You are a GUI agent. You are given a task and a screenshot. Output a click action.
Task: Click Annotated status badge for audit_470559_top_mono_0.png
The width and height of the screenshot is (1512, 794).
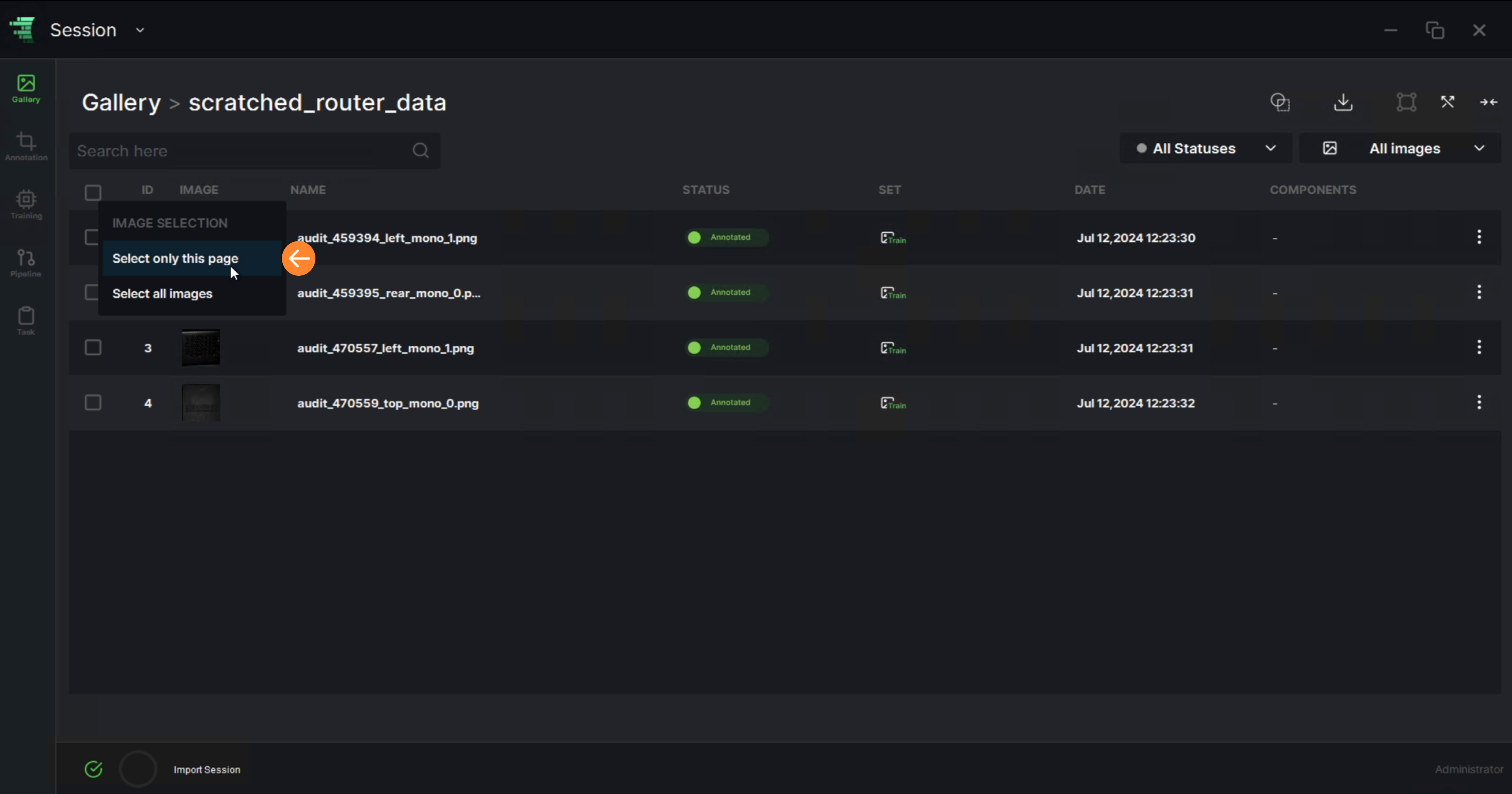coord(727,403)
